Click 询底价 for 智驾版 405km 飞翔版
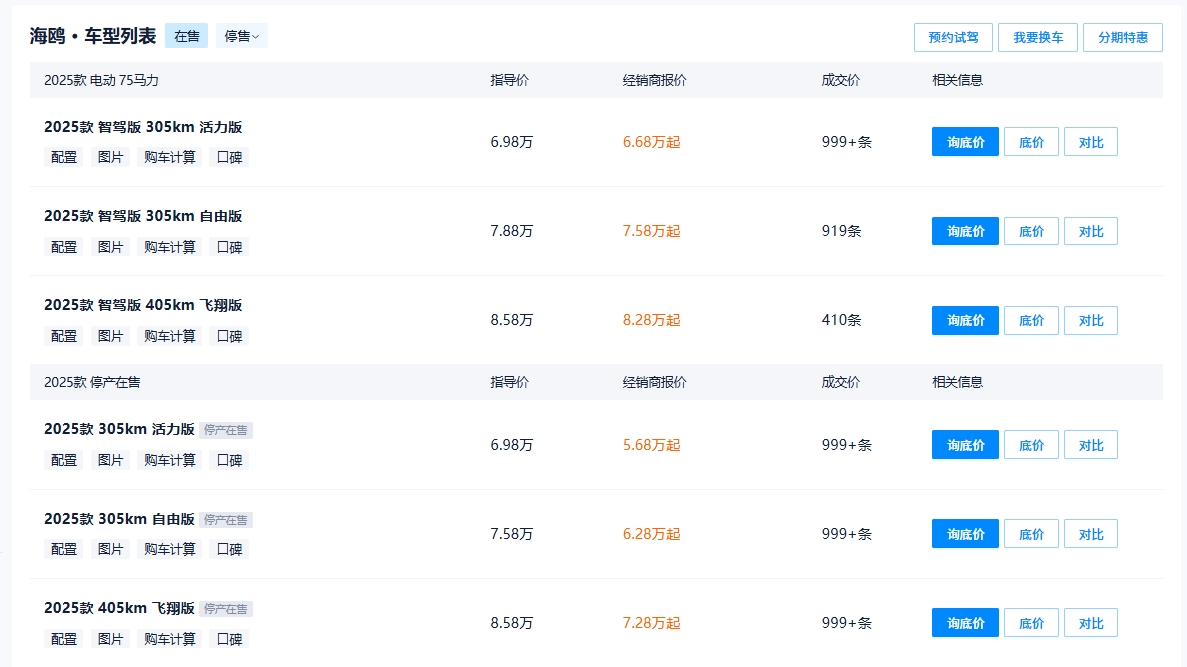This screenshot has height=667, width=1187. pos(965,320)
